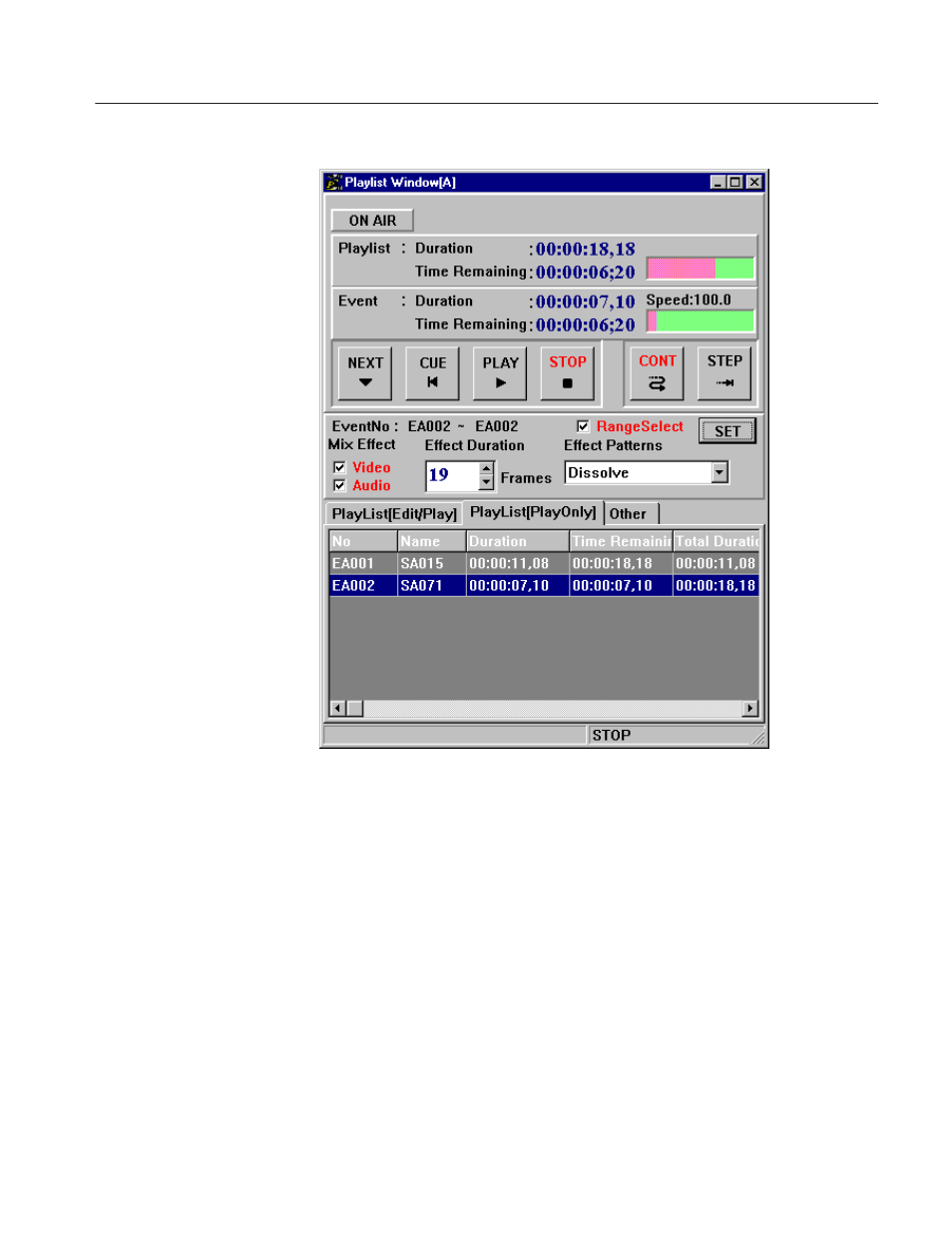Viewport: 952px width, 1233px height.
Task: Click the Duration column header
Action: coord(518,541)
